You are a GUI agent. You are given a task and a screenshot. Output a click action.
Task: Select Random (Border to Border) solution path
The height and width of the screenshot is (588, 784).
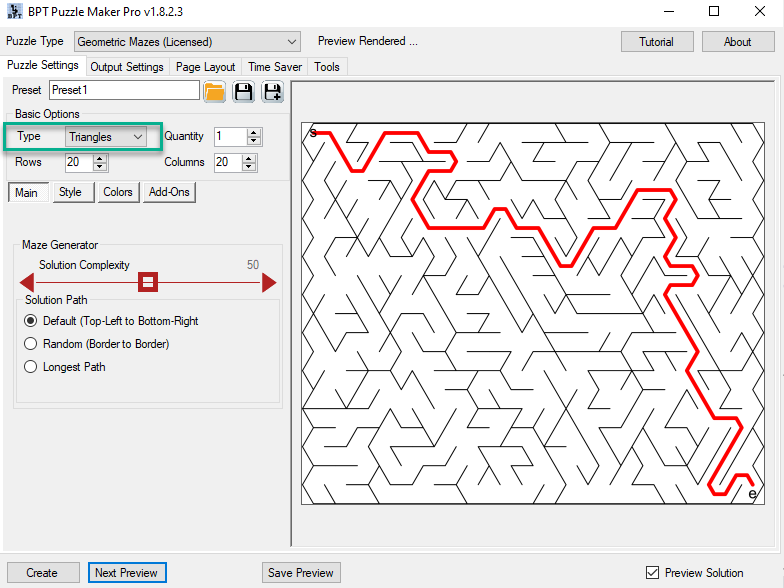[x=31, y=344]
